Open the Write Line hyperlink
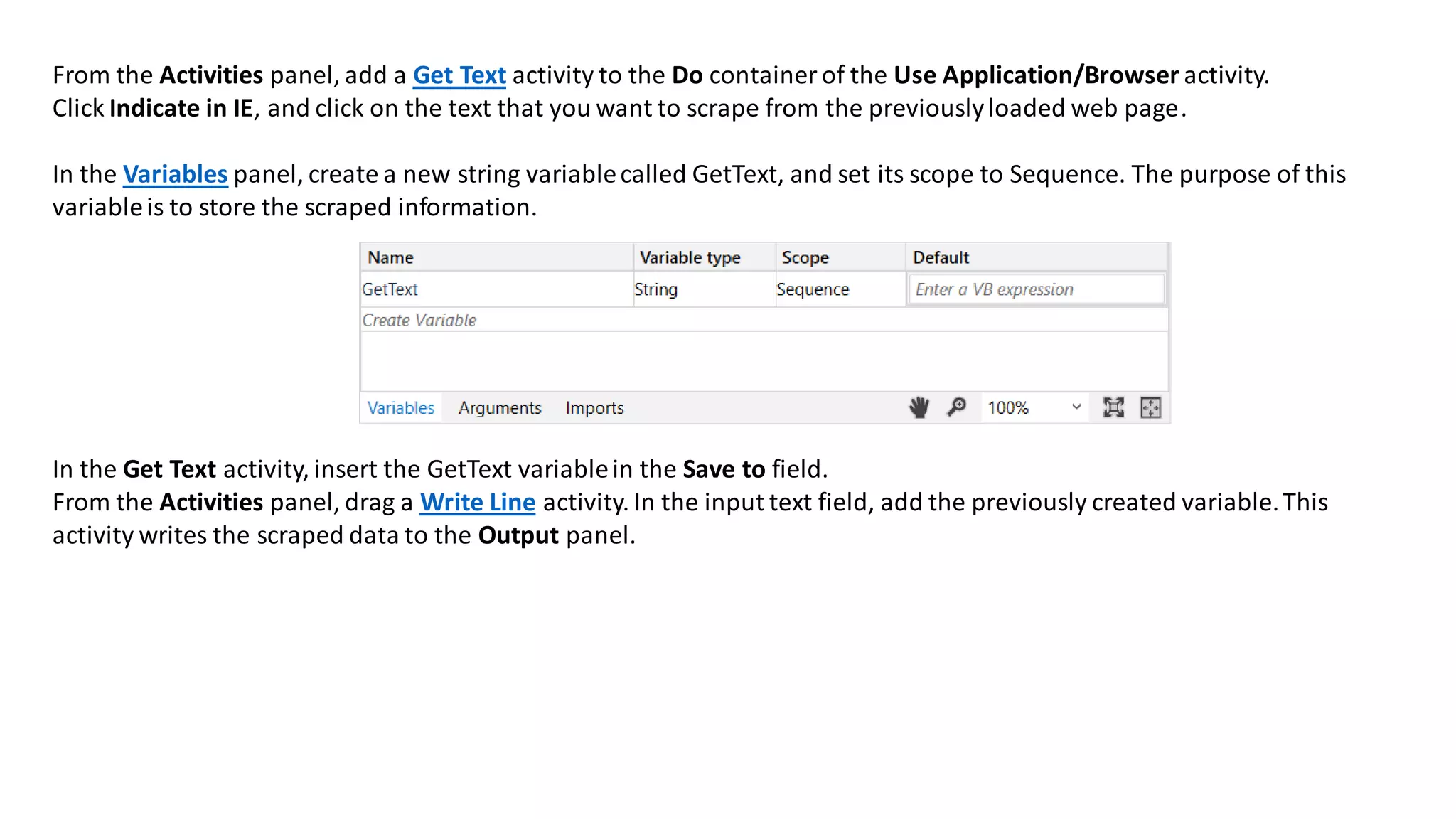The height and width of the screenshot is (819, 1456). tap(477, 503)
